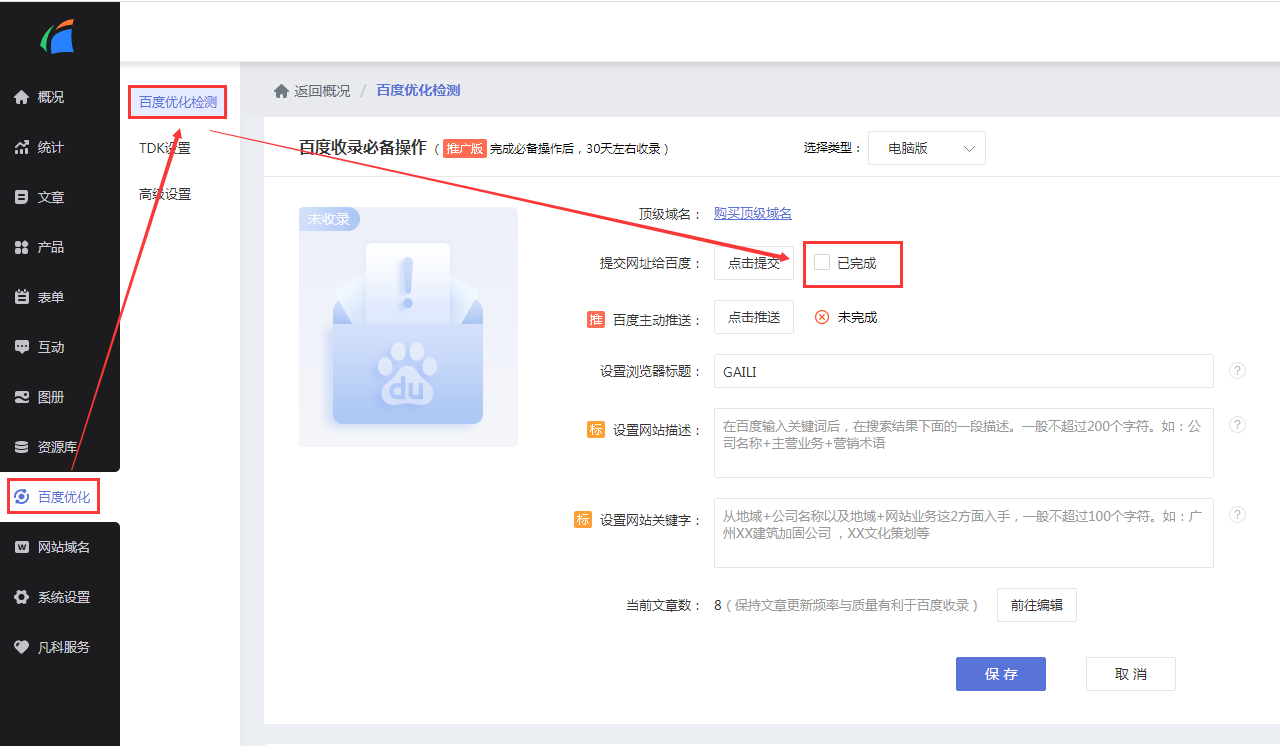Screen dimensions: 1280x746
Task: Click help icon next to site keywords field
Action: 1237,515
